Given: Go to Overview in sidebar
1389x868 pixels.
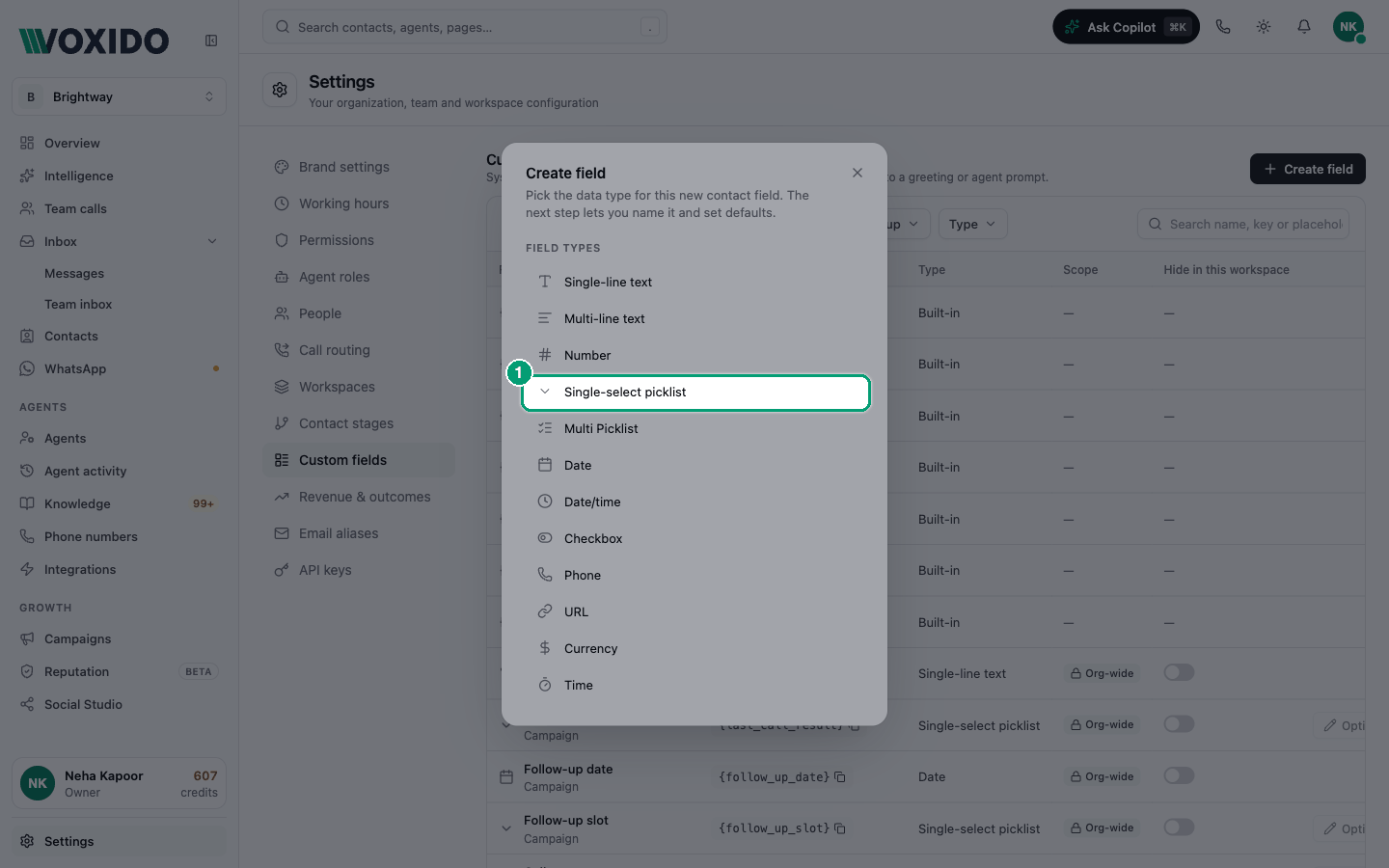Looking at the screenshot, I should click(120, 143).
